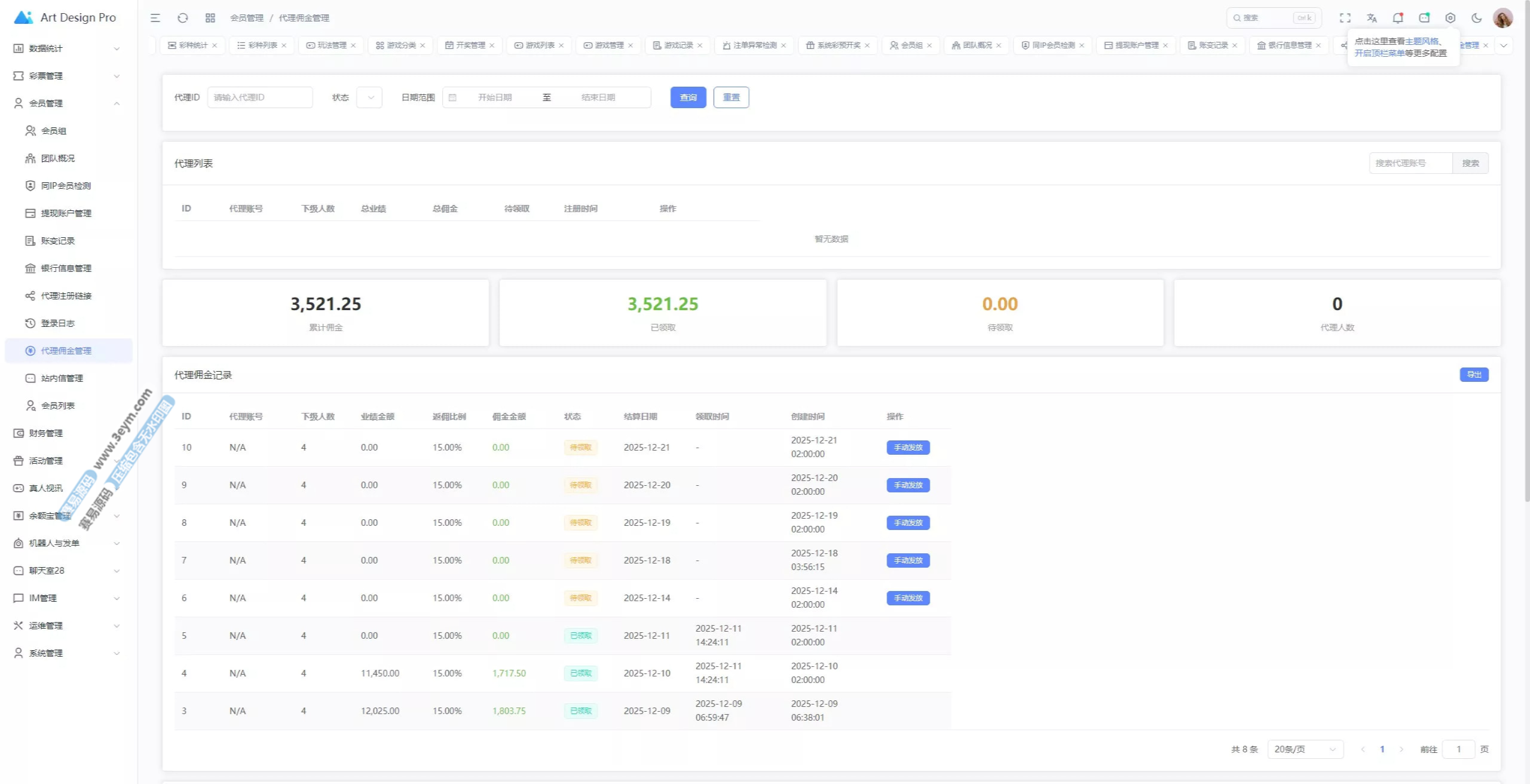
Task: Open the 状态 status dropdown
Action: coord(369,97)
